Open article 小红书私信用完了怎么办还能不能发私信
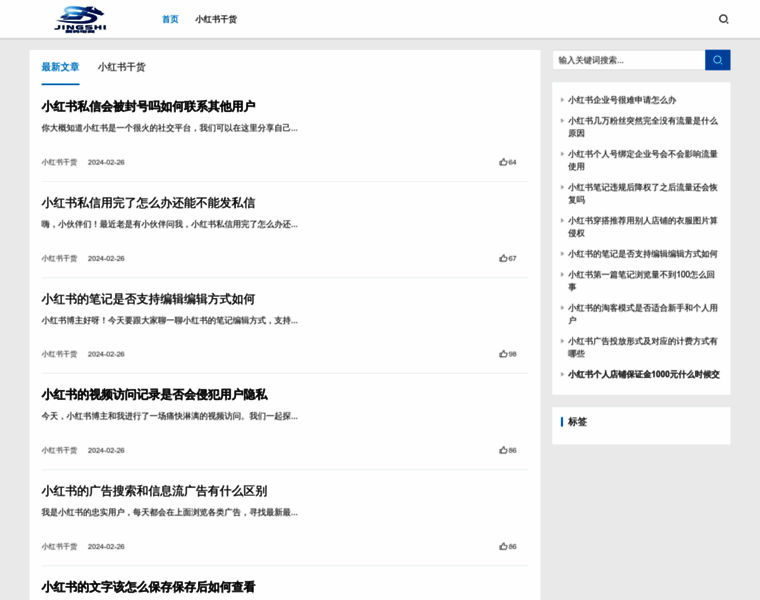The image size is (760, 600). click(x=148, y=203)
